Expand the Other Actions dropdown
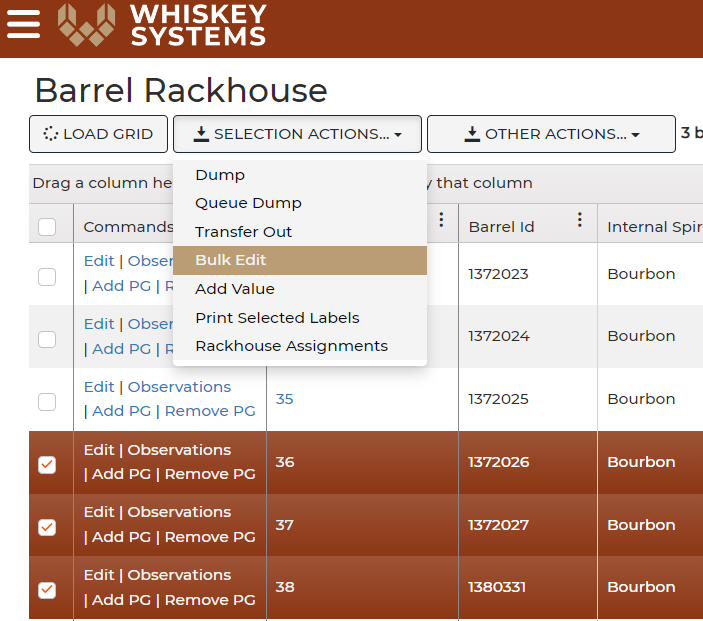The image size is (703, 621). (551, 134)
